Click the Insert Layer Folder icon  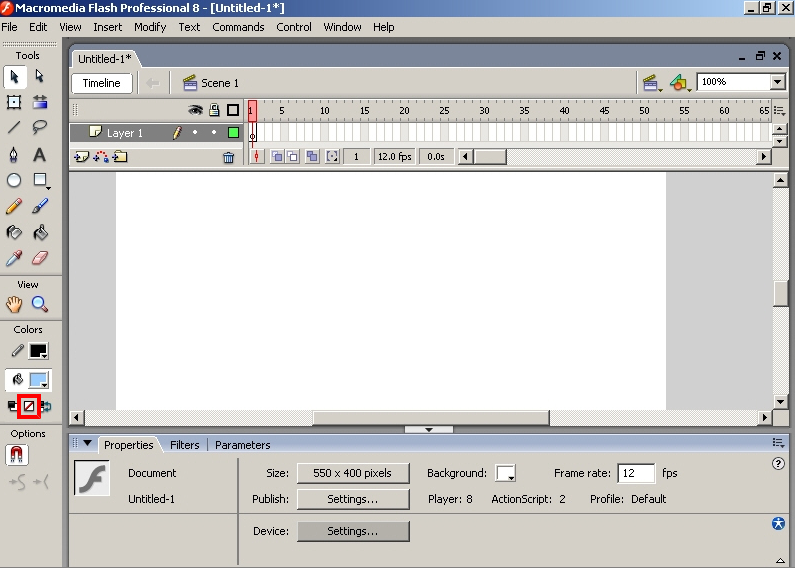120,157
